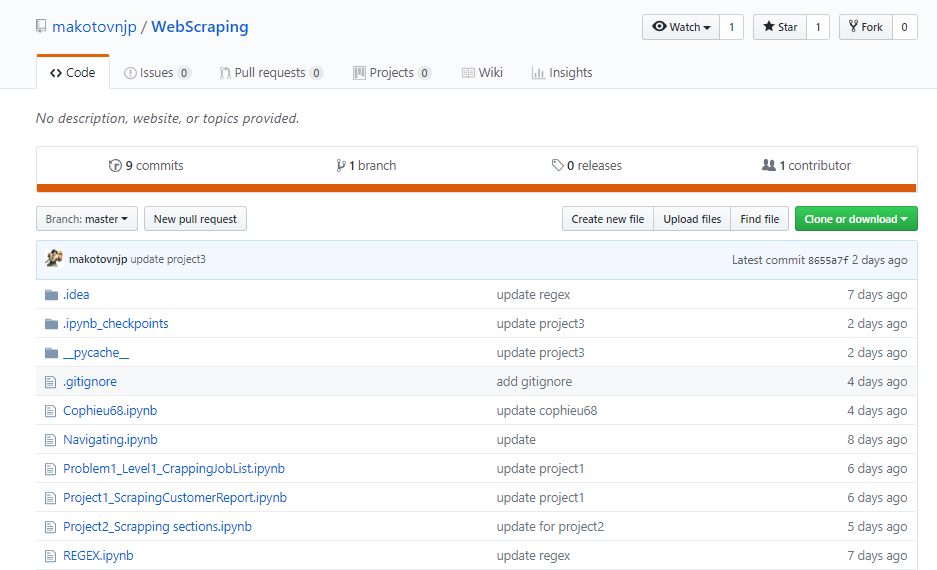Click the Fork button text
The height and width of the screenshot is (570, 937).
872,27
